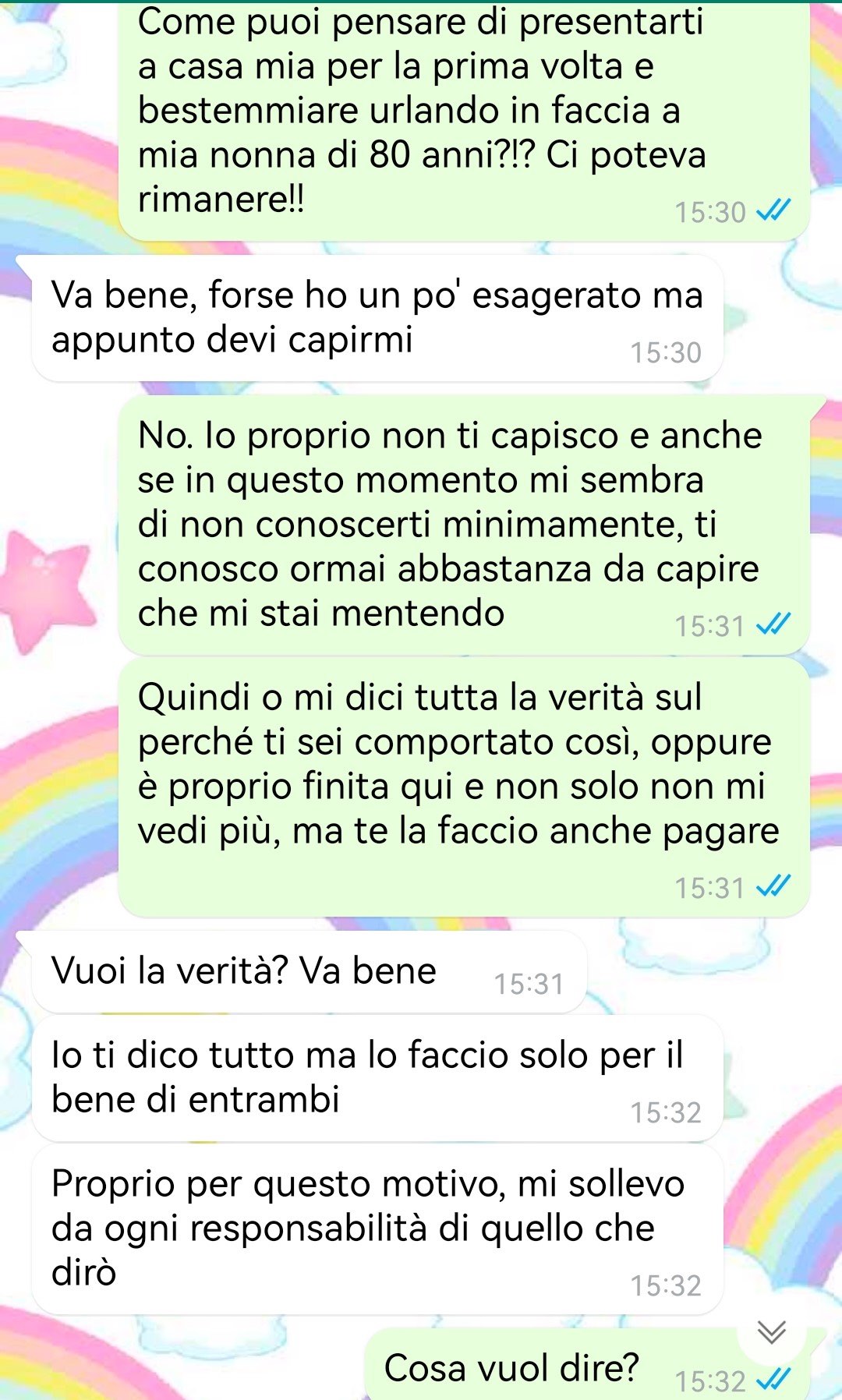
Task: Tap read ticks on 'che mi stai mentendo' message
Action: click(x=774, y=625)
